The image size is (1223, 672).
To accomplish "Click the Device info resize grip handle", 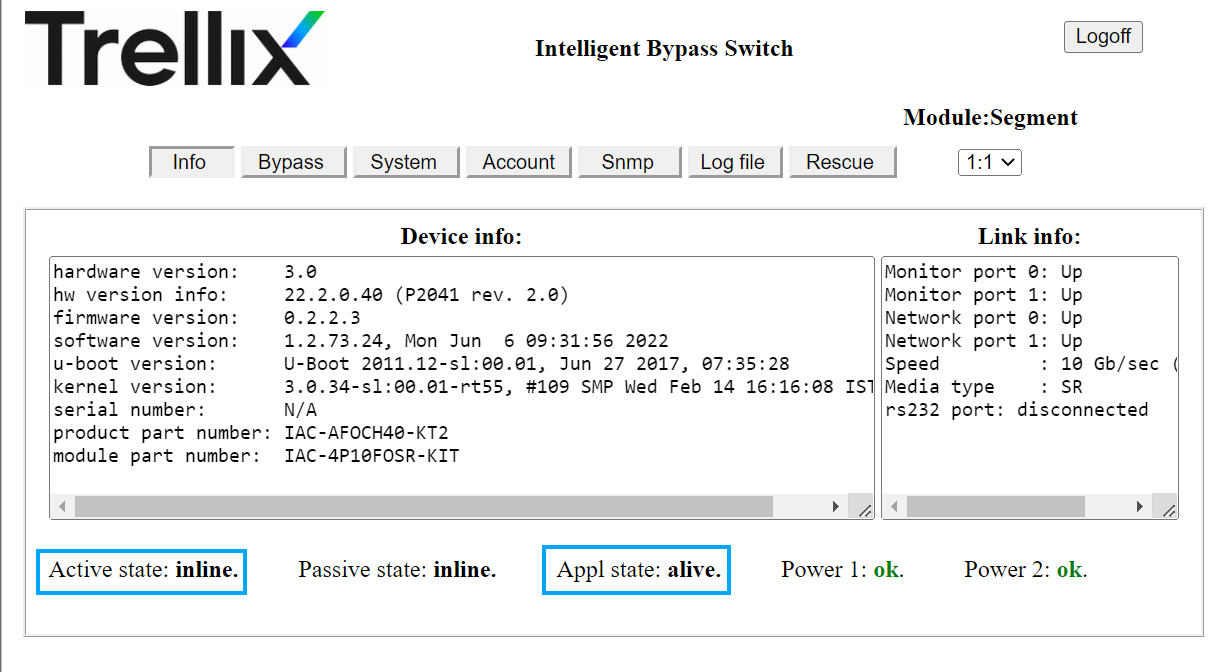I will click(x=864, y=509).
